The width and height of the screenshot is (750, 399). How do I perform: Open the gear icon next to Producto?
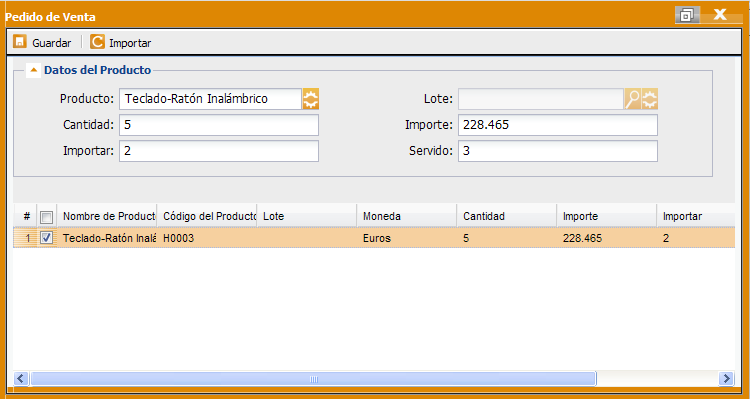point(311,99)
